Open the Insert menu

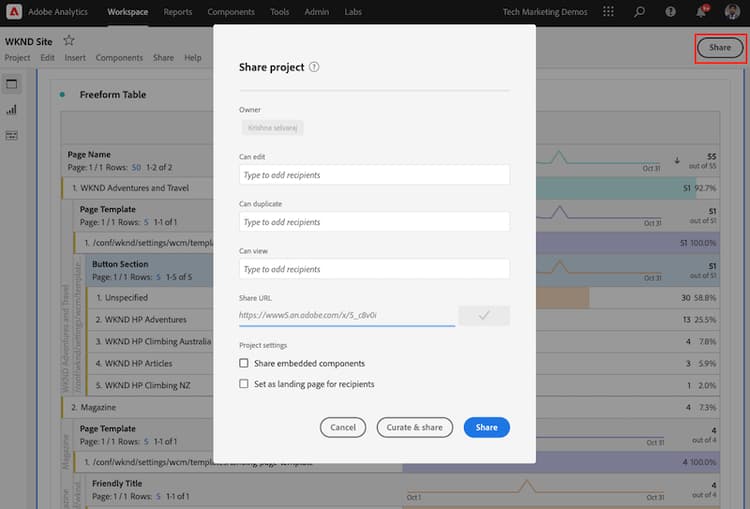(75, 57)
